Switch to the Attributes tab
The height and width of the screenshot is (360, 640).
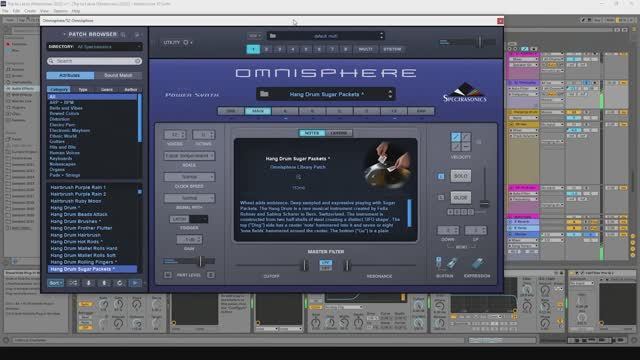coord(70,76)
